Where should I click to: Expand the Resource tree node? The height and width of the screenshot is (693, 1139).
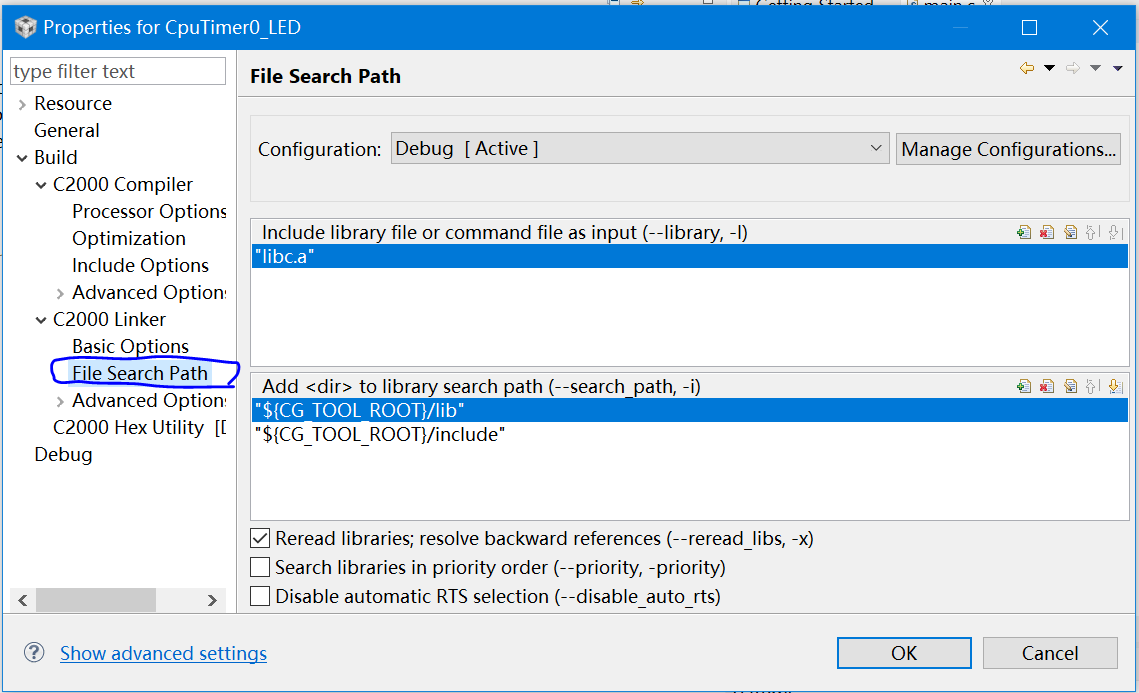[x=22, y=104]
